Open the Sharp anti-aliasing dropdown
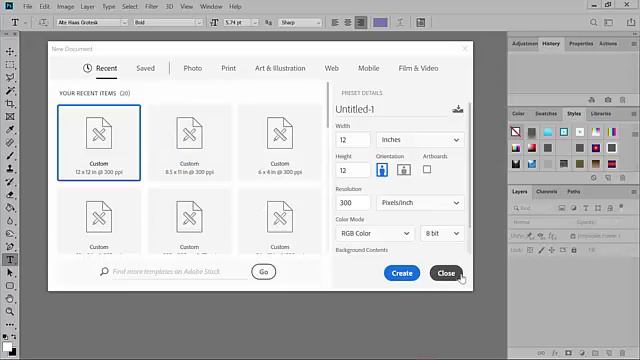 point(300,22)
